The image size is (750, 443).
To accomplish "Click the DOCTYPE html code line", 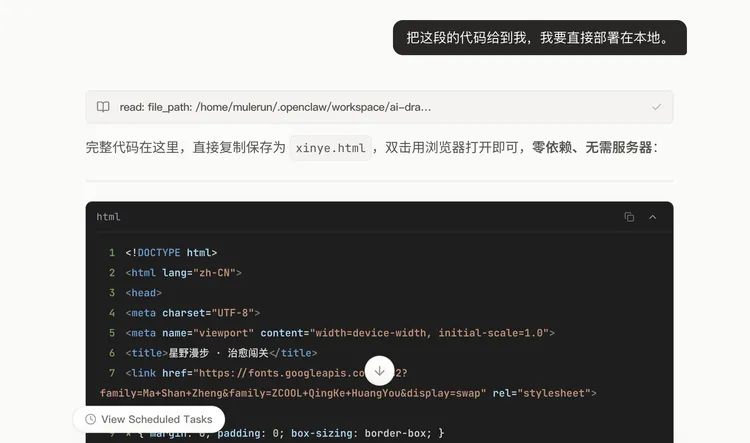I will click(x=171, y=253).
